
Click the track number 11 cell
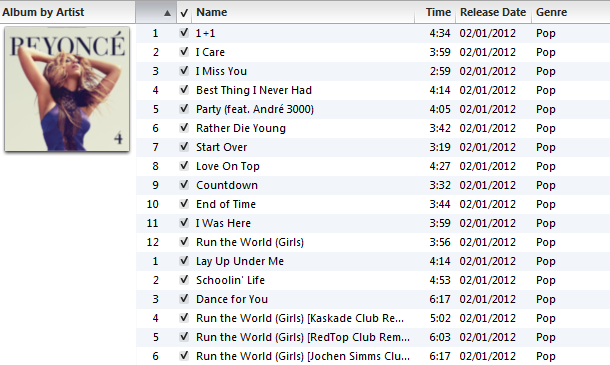tap(152, 223)
